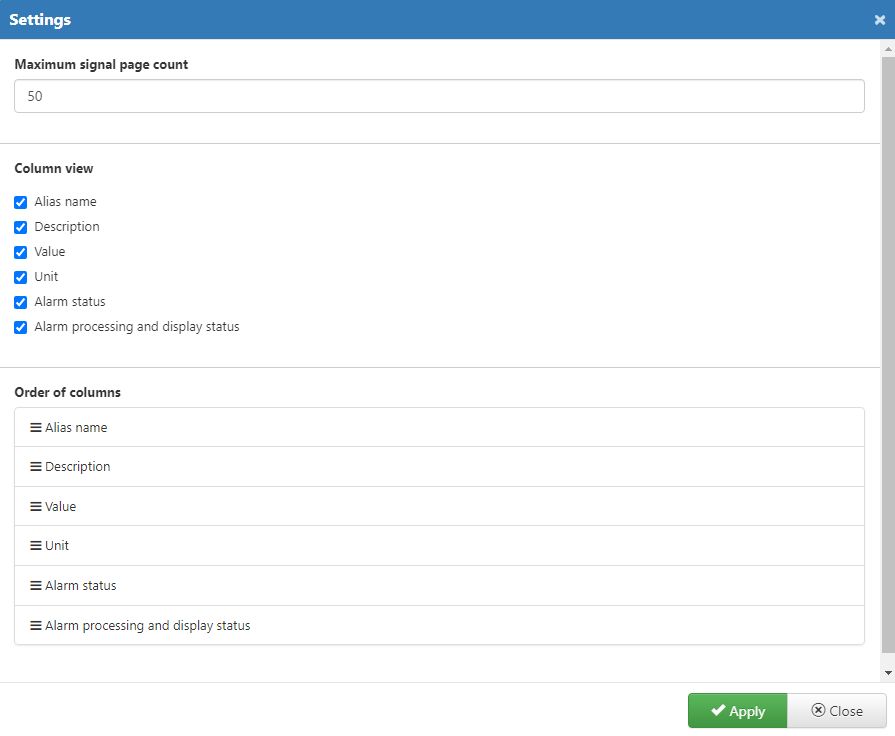This screenshot has height=736, width=895.
Task: Close the Settings dialog with the X icon
Action: [880, 20]
